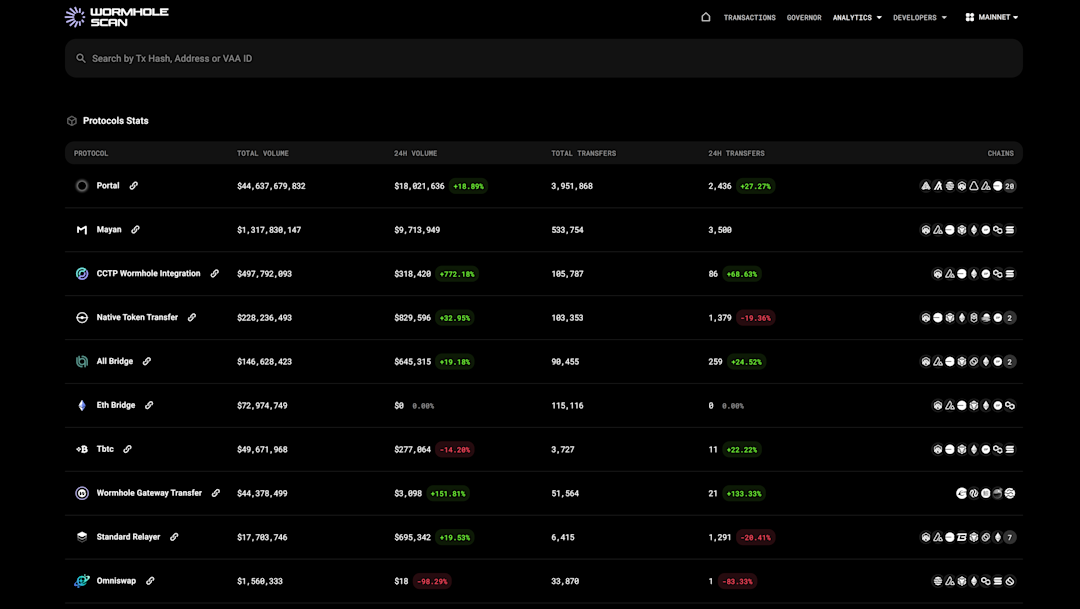Viewport: 1080px width, 609px height.
Task: Click the +133.33% Gateway transfers badge
Action: tap(744, 493)
